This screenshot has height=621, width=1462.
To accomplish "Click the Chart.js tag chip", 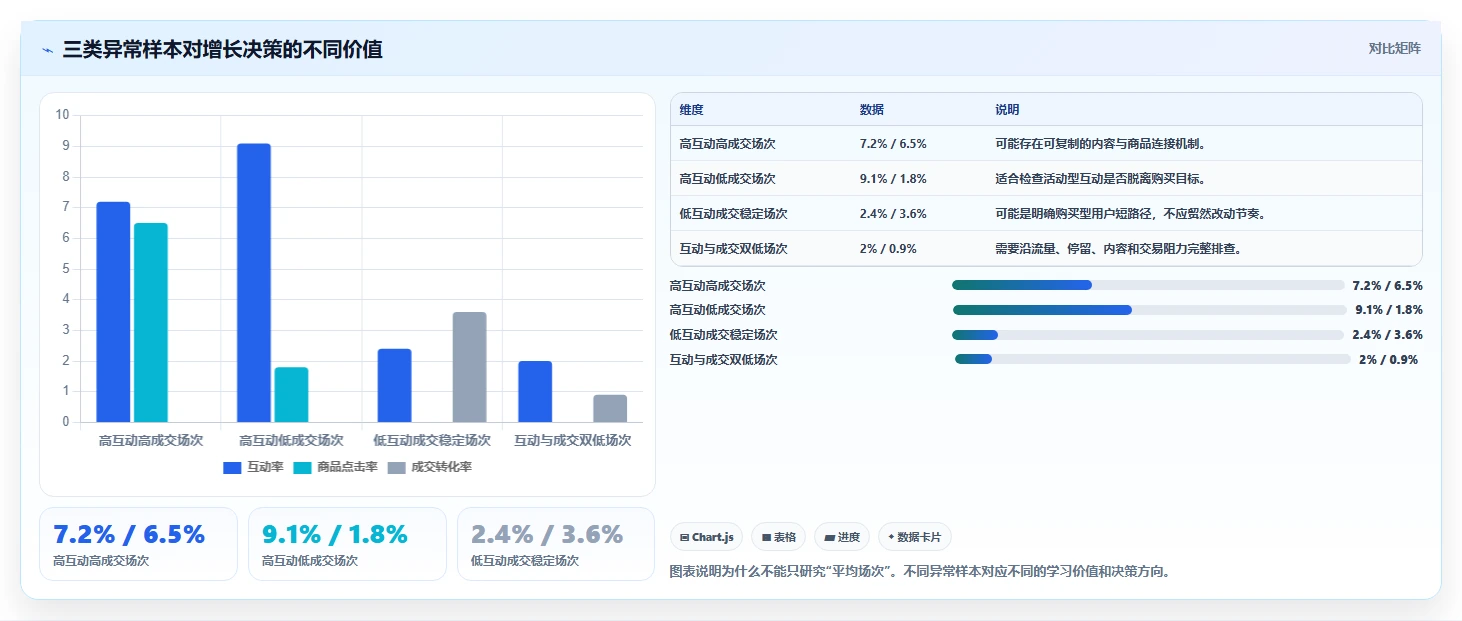I will (x=706, y=537).
